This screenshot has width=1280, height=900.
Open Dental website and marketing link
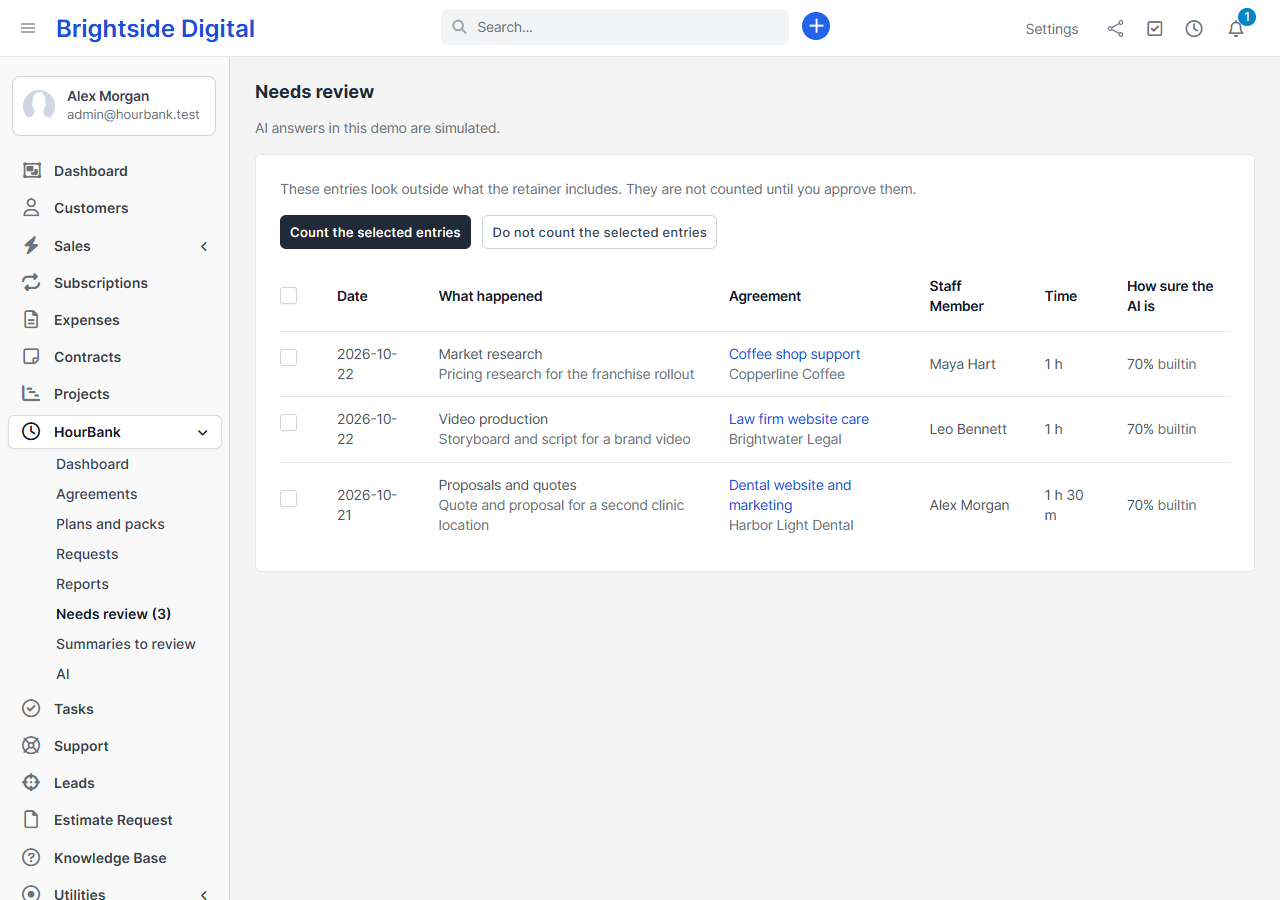[790, 495]
